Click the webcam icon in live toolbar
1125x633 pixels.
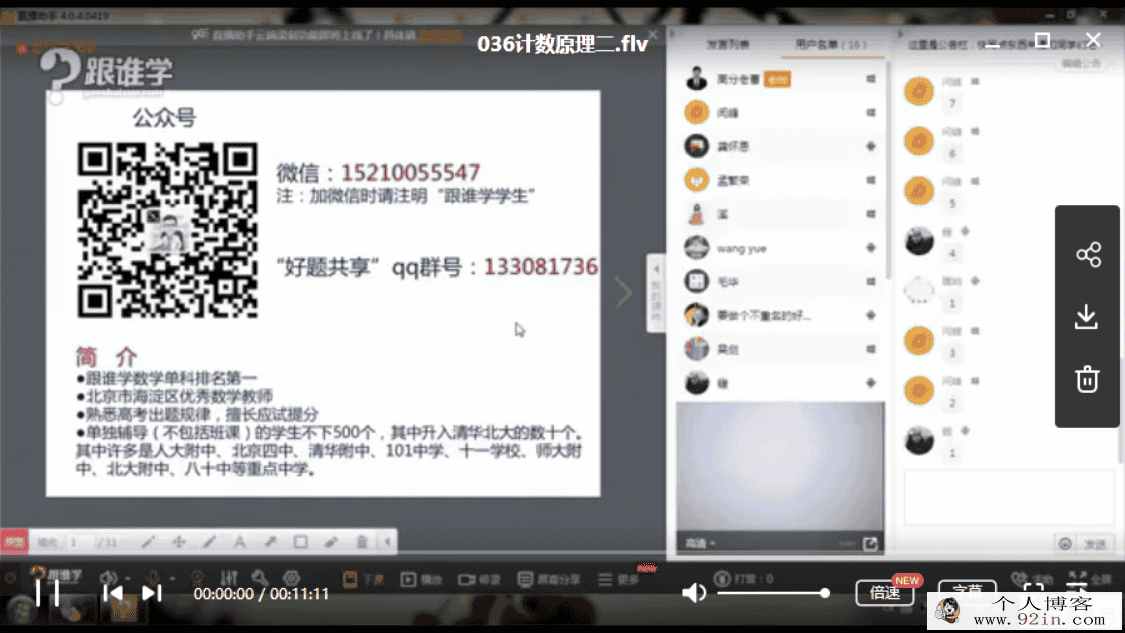pos(197,578)
